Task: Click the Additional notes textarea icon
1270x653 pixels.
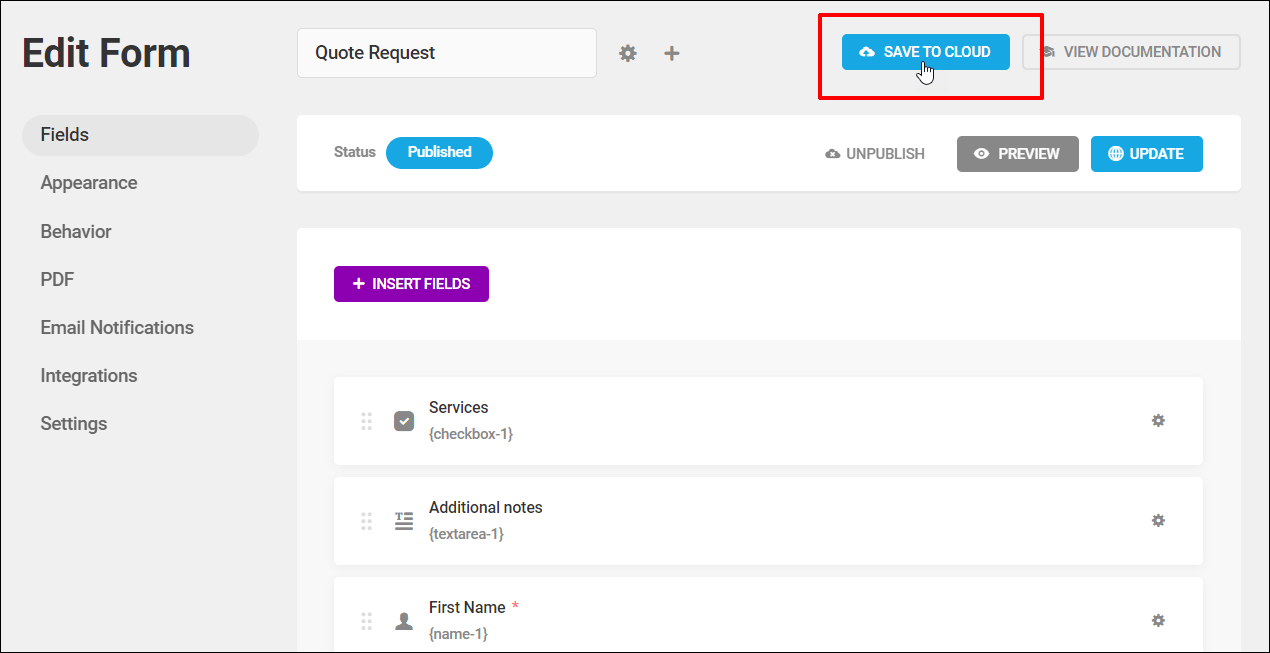Action: (404, 521)
